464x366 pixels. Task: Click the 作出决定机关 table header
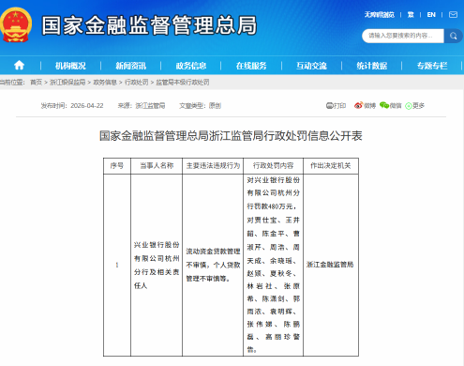(x=331, y=166)
